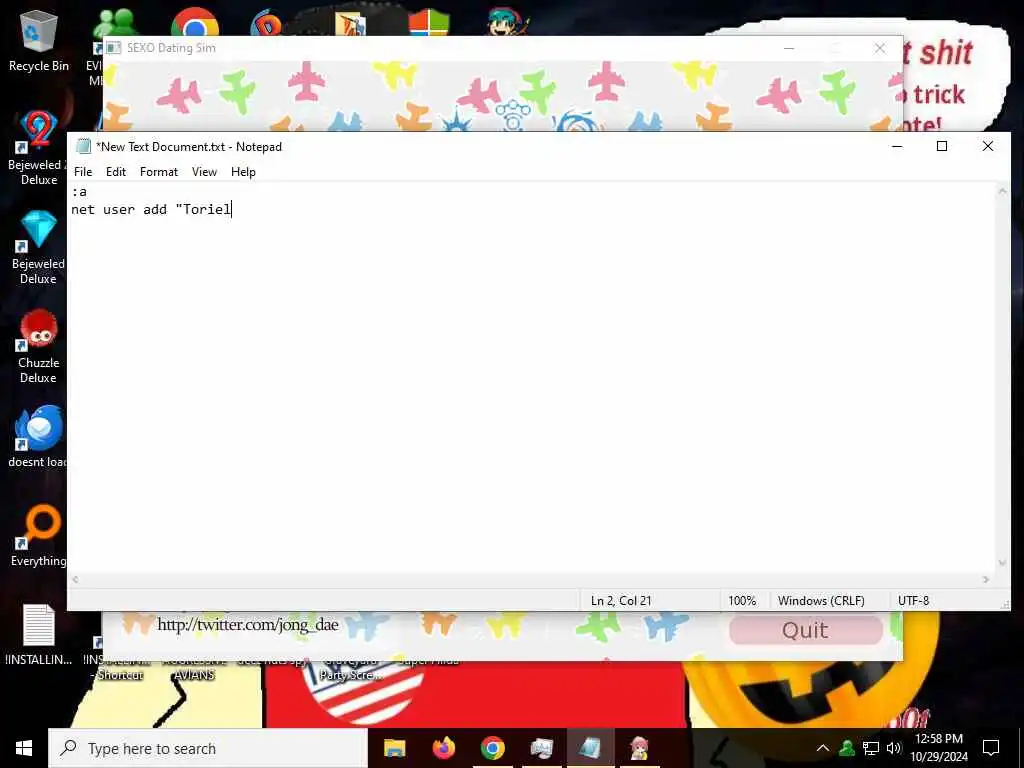Click the 'net user add' text line

point(151,209)
